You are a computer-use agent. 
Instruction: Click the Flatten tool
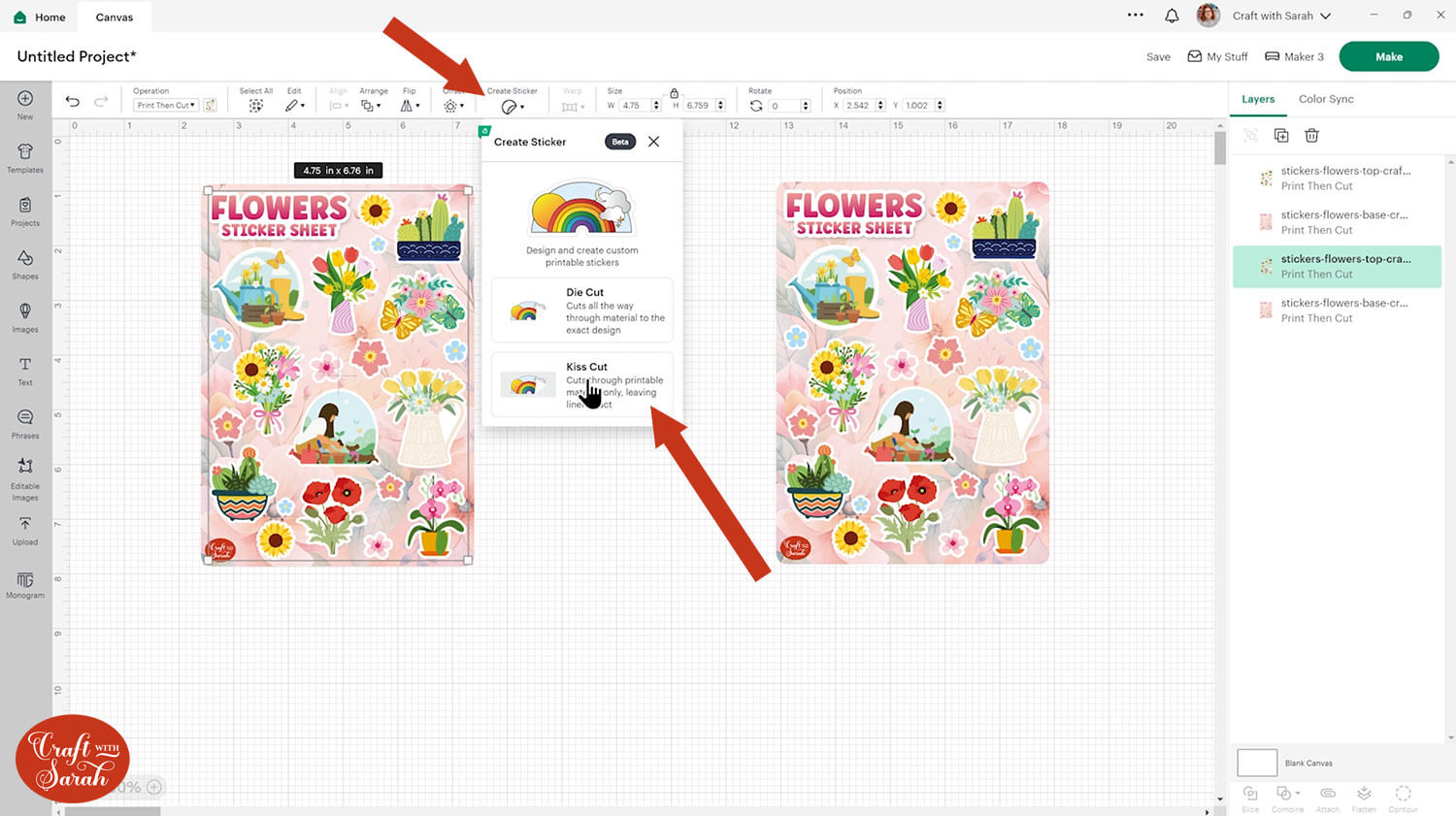pos(1364,799)
